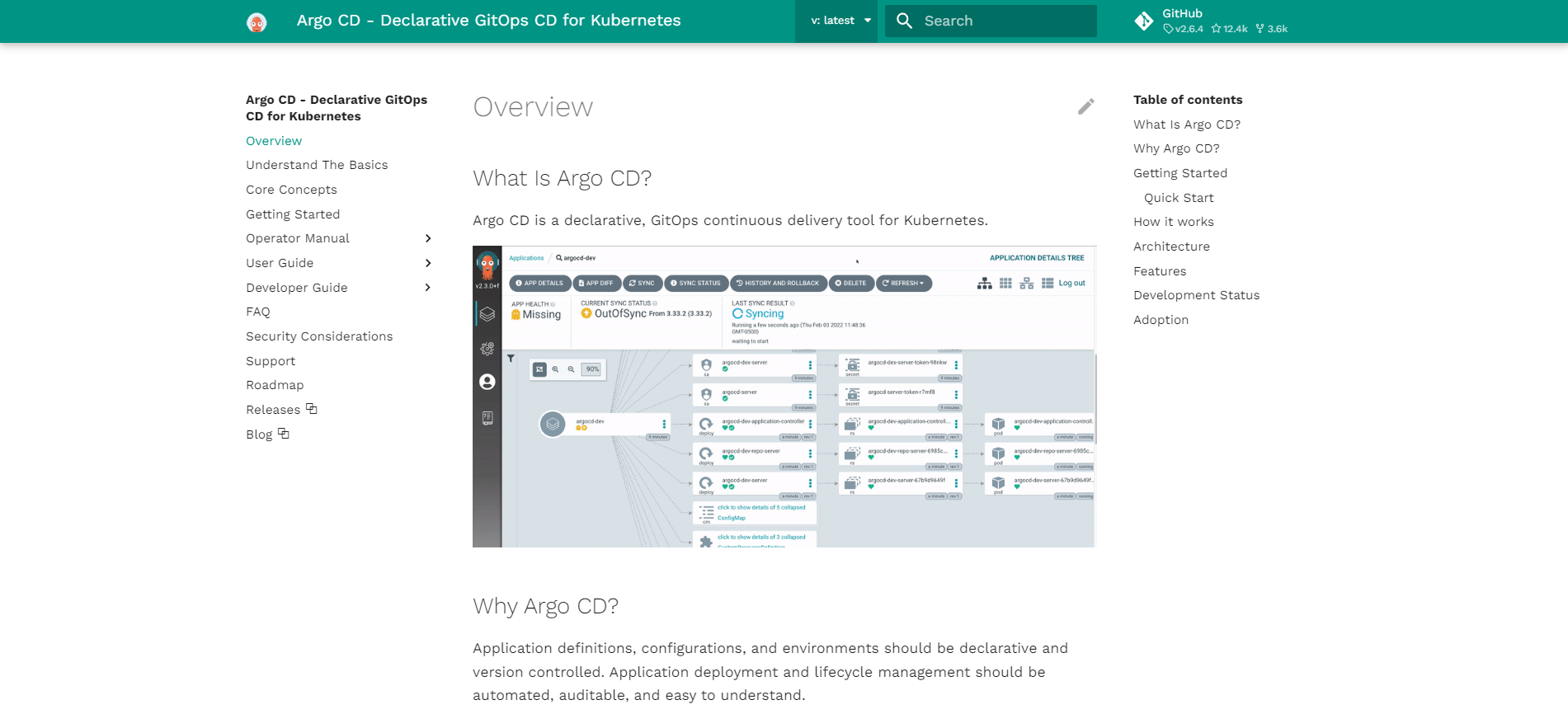Screen dimensions: 1568x728
Task: Click the Blog external link icon
Action: [284, 434]
